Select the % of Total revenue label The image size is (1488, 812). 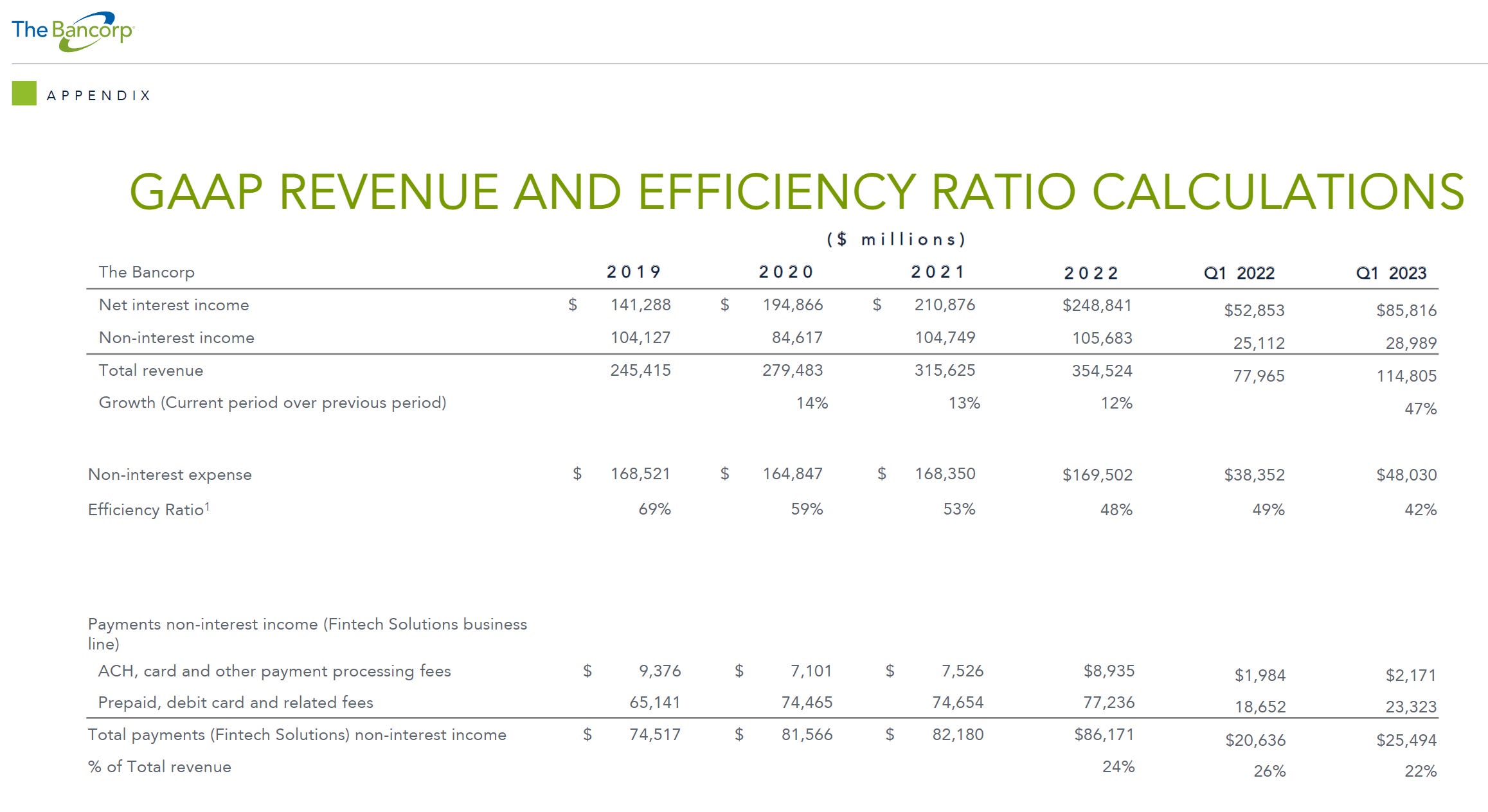[159, 767]
